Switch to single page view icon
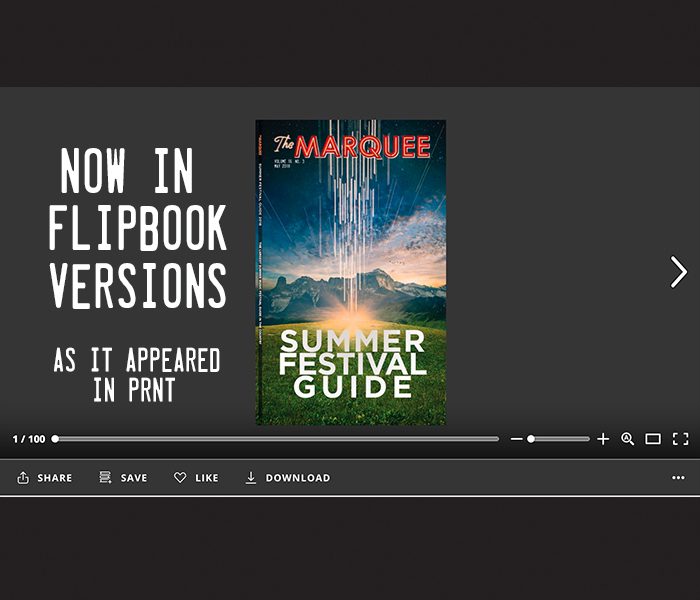This screenshot has width=700, height=600. coord(653,439)
